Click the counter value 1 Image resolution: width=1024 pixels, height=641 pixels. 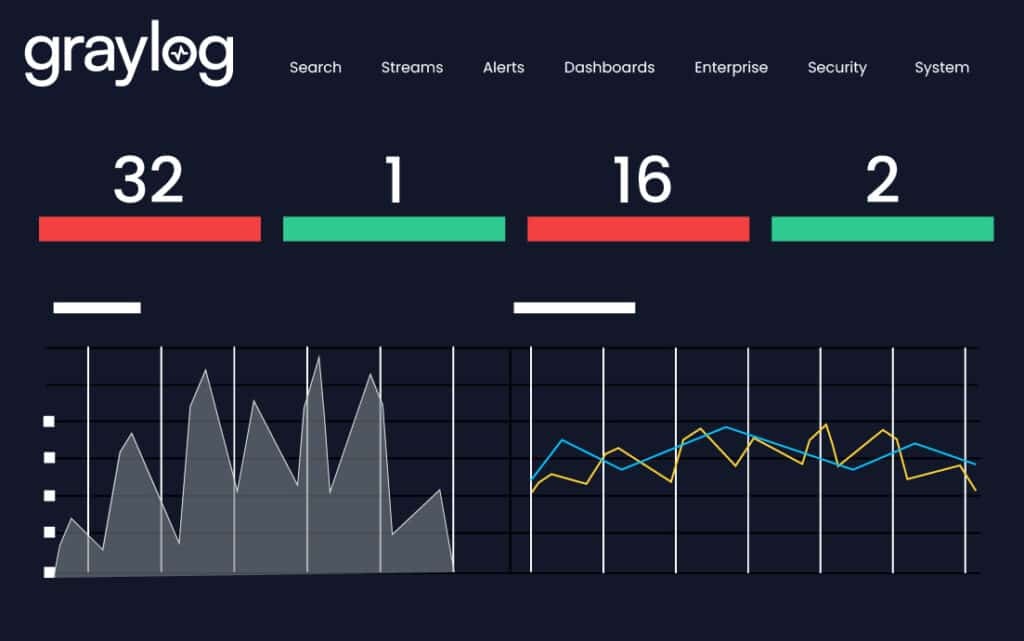coord(394,180)
